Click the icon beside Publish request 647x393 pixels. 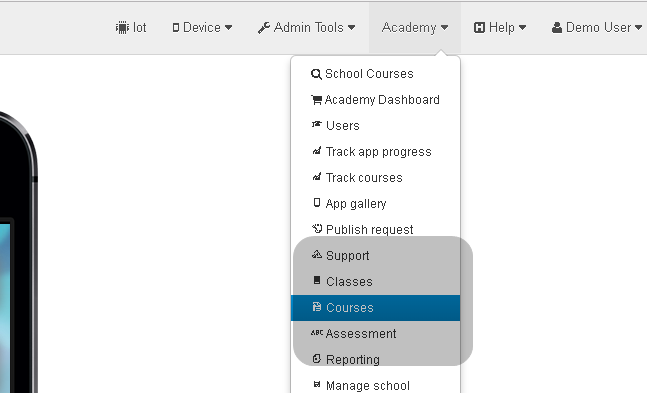pyautogui.click(x=316, y=228)
